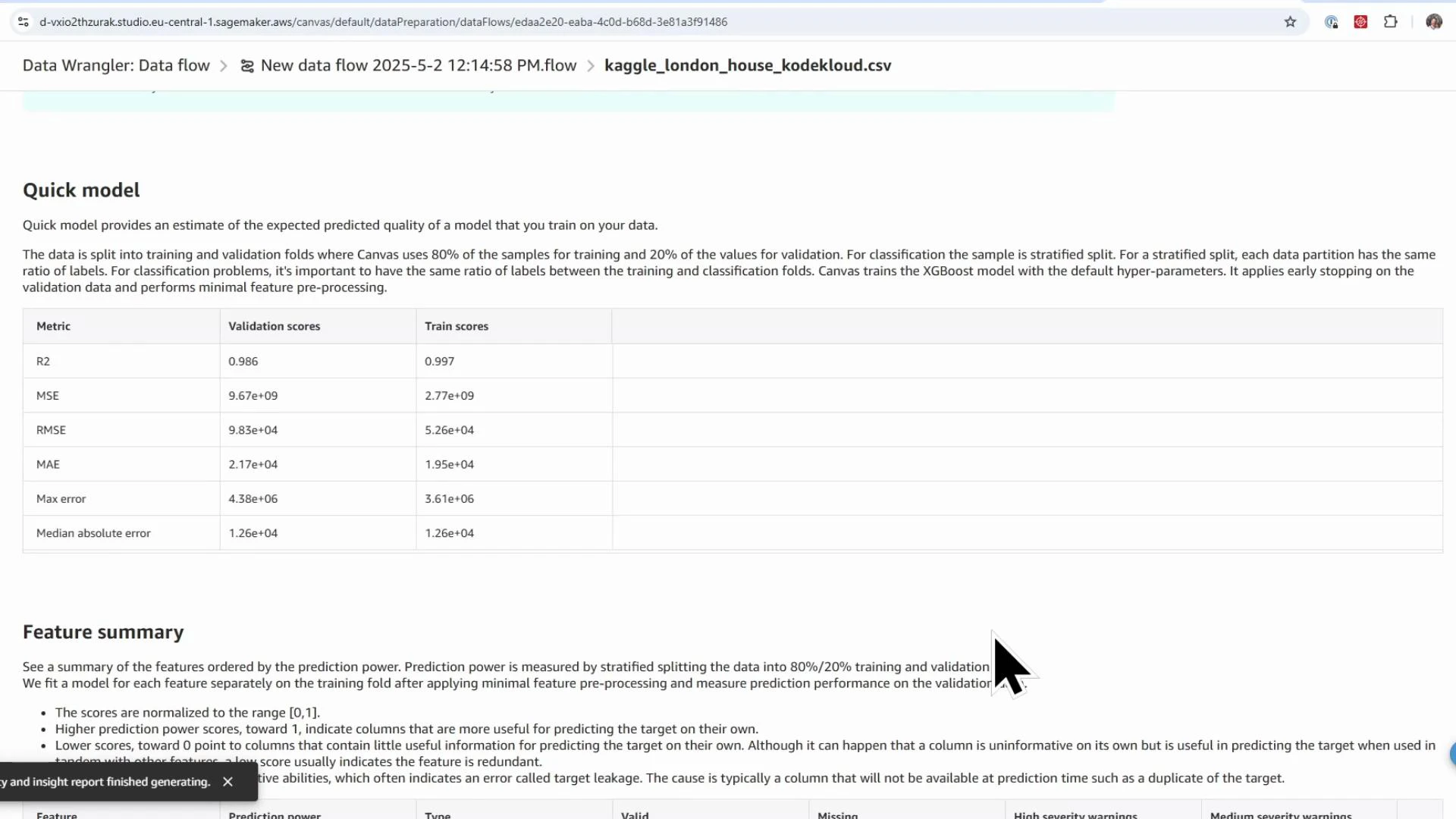The height and width of the screenshot is (819, 1456).
Task: Select the R2 metric row
Action: click(43, 361)
